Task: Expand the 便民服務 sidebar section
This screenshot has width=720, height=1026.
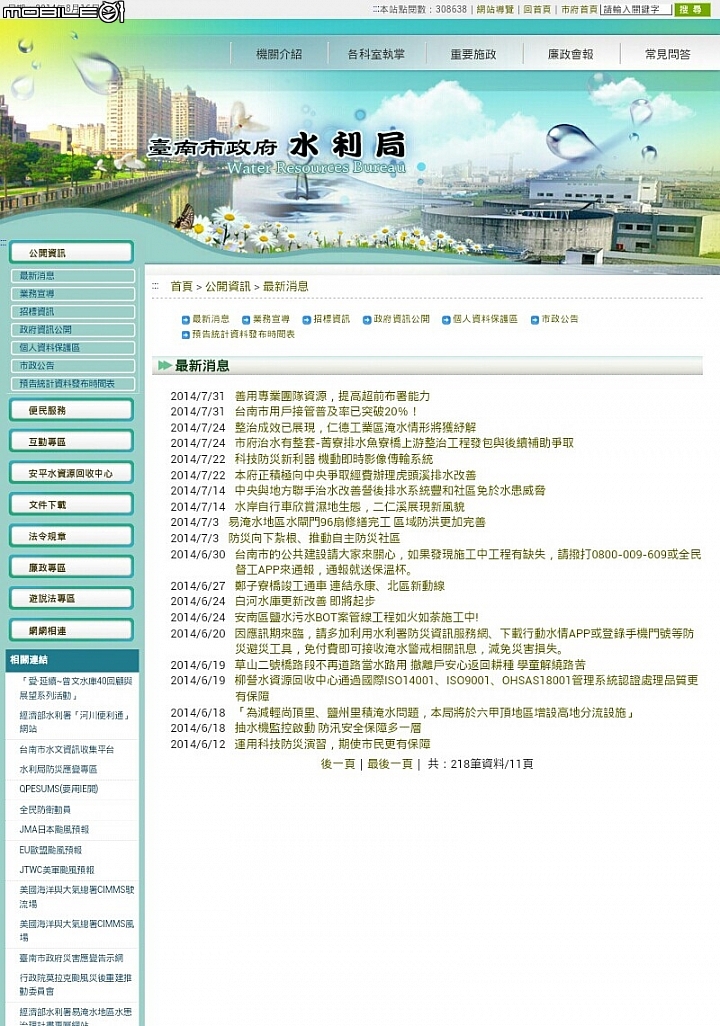Action: pyautogui.click(x=71, y=410)
